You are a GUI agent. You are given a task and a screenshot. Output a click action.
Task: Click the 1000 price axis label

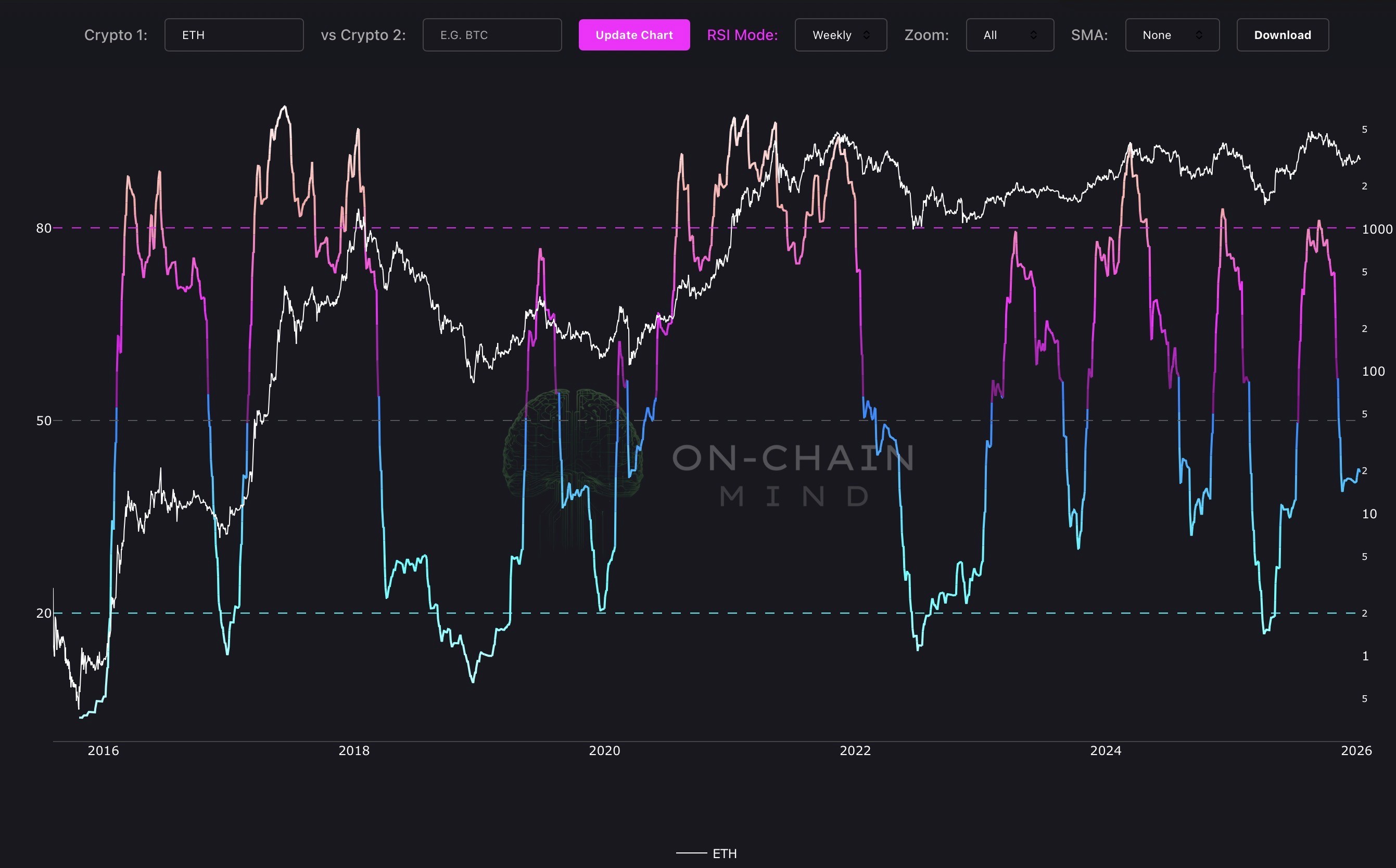[1376, 229]
